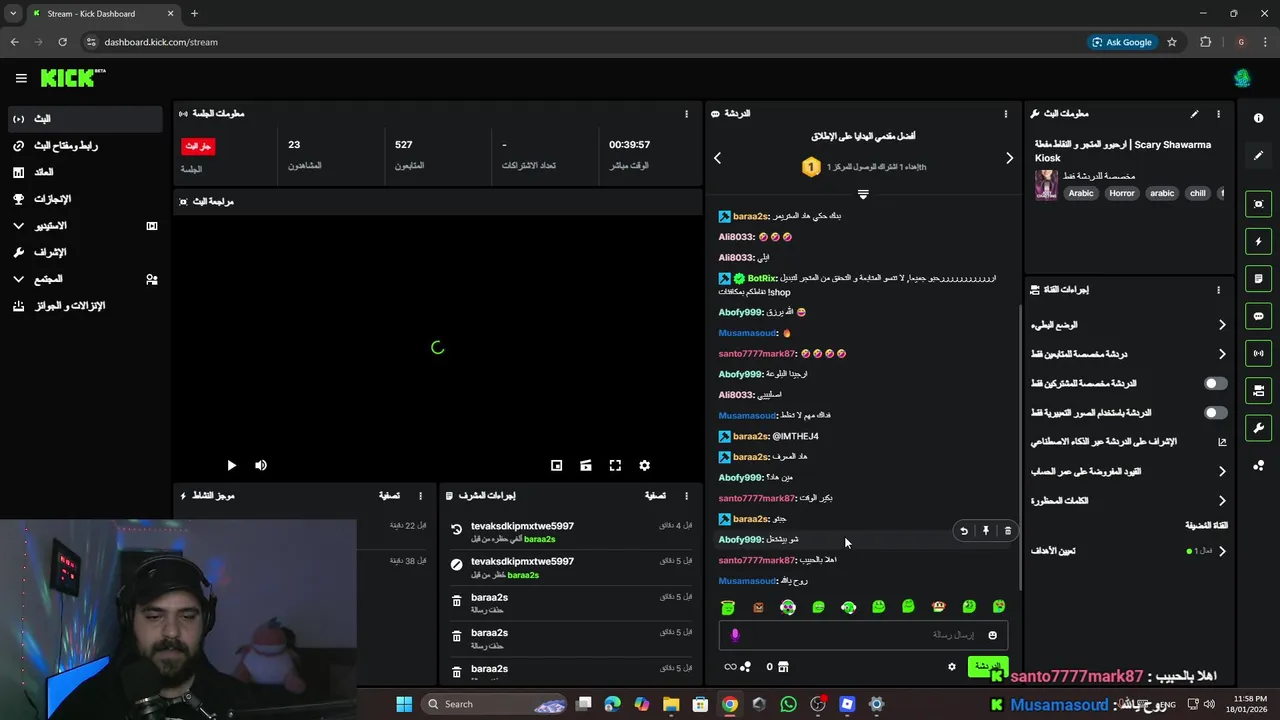Screen dimensions: 1280x720
Task: Open the session info panel three-dot menu
Action: pos(686,114)
